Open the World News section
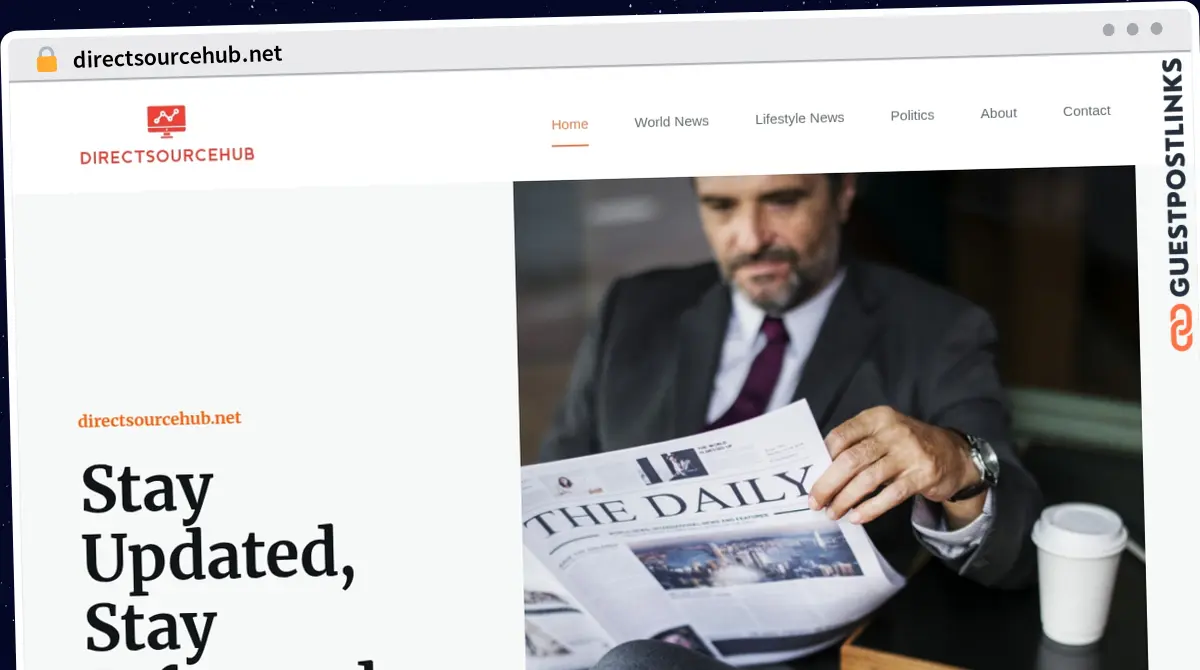The image size is (1200, 670). [671, 121]
